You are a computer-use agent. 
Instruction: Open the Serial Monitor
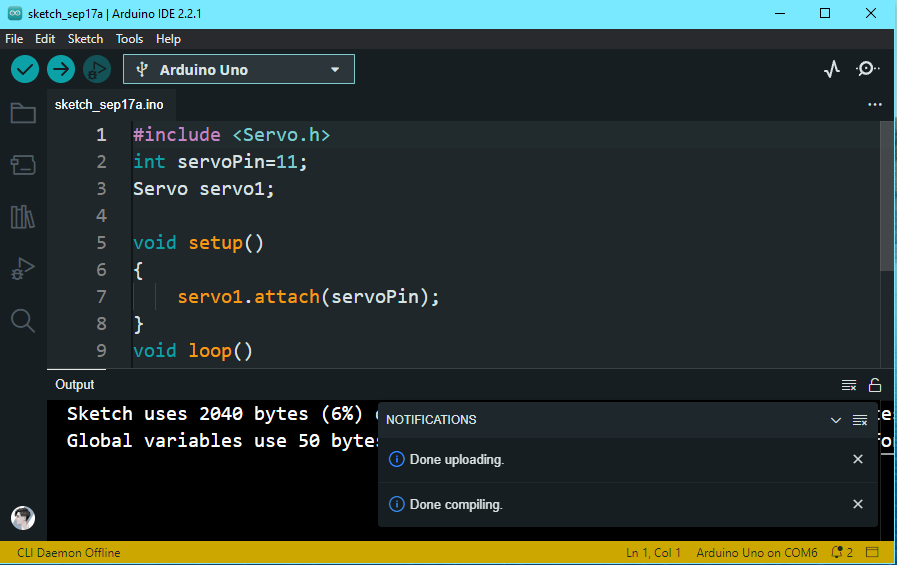tap(868, 69)
